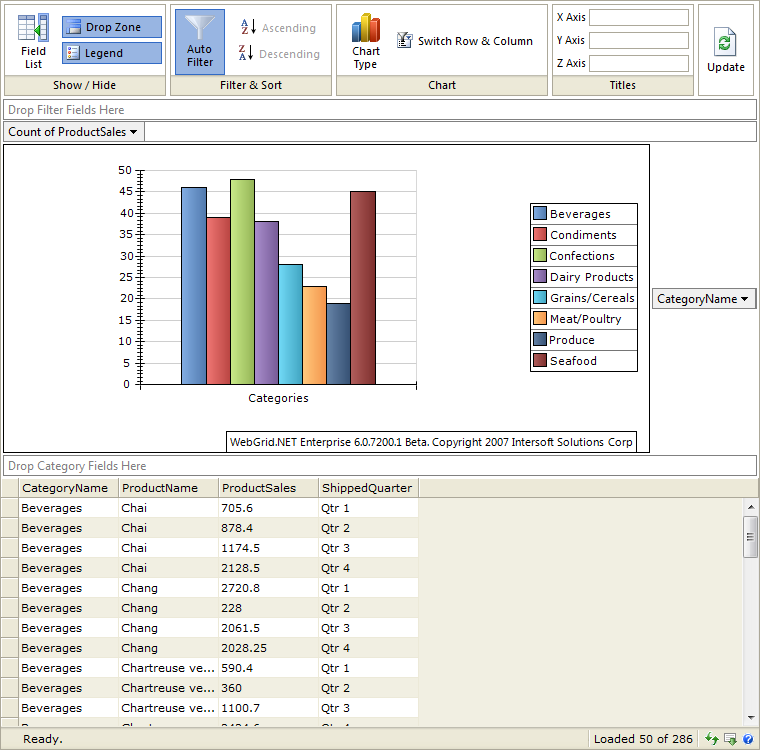Open the CategoryName field dropdown
The image size is (760, 750).
[x=704, y=299]
